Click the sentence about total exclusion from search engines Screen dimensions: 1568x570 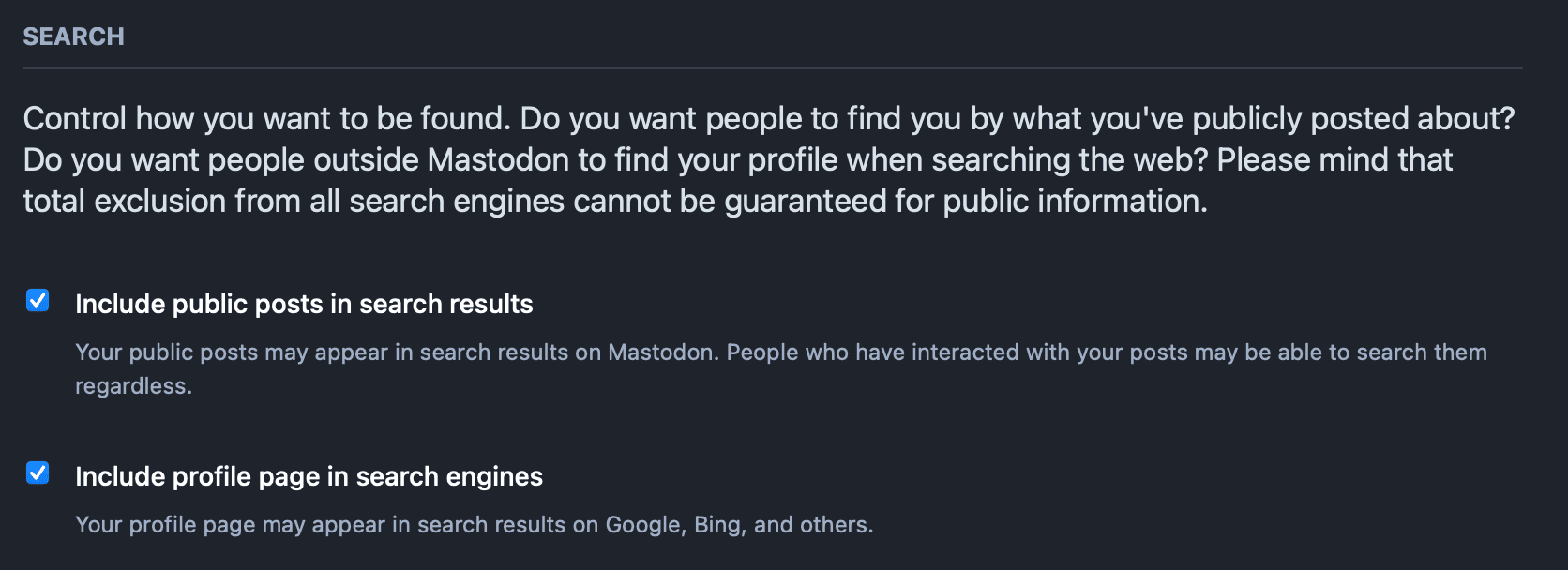(x=615, y=202)
